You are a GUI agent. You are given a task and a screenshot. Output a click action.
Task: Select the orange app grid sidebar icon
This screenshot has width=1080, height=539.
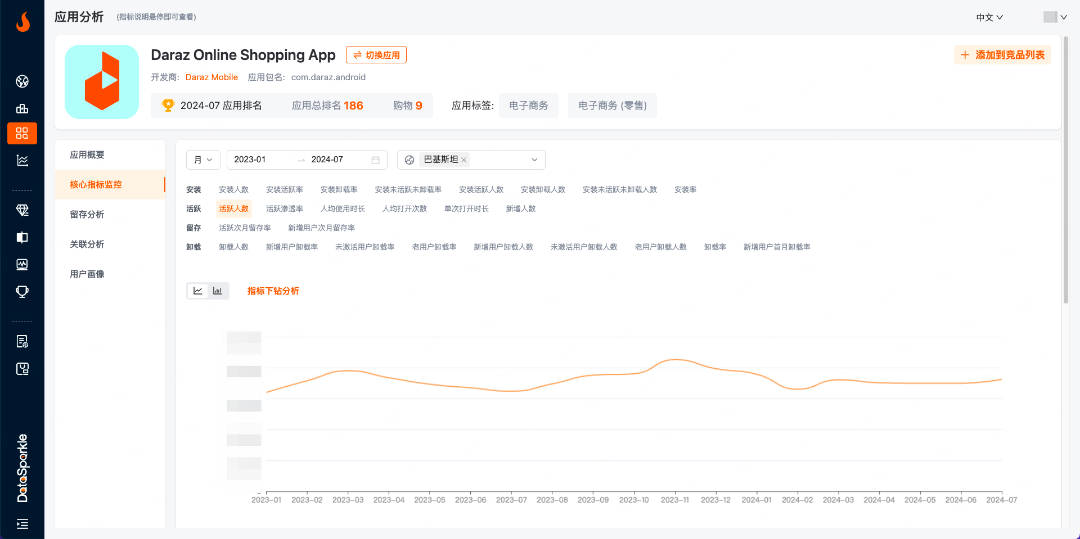(x=22, y=134)
